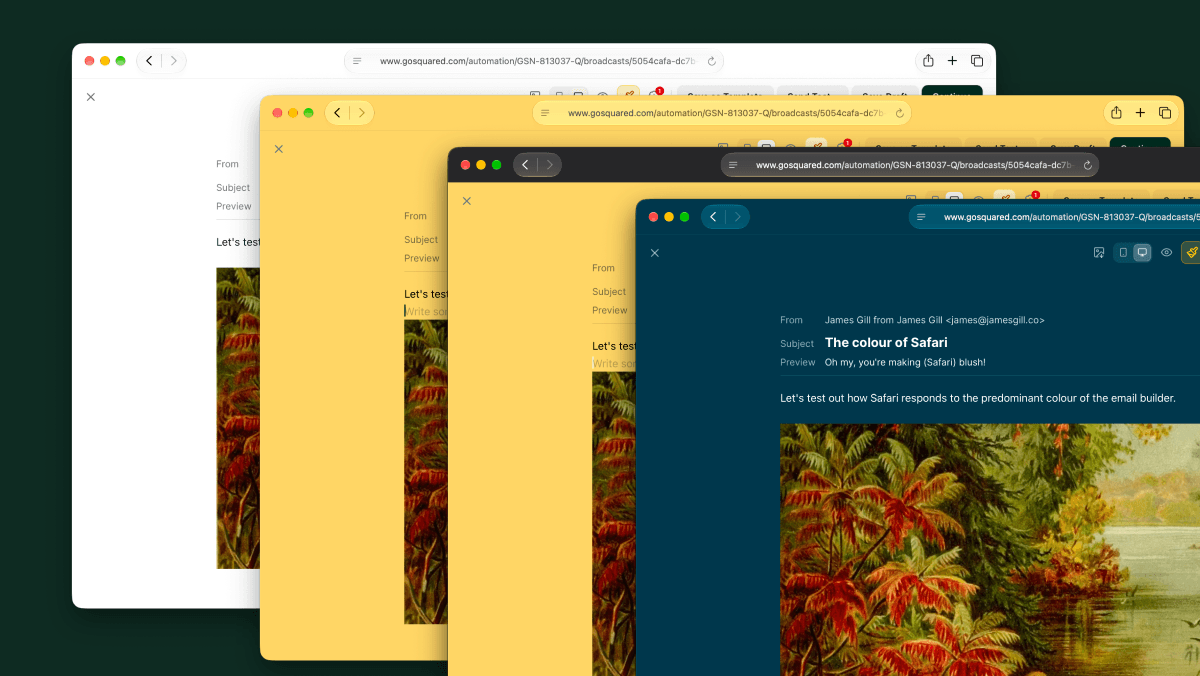Click the 'Subject' label in the dark grey window
This screenshot has height=676, width=1200.
pos(609,292)
